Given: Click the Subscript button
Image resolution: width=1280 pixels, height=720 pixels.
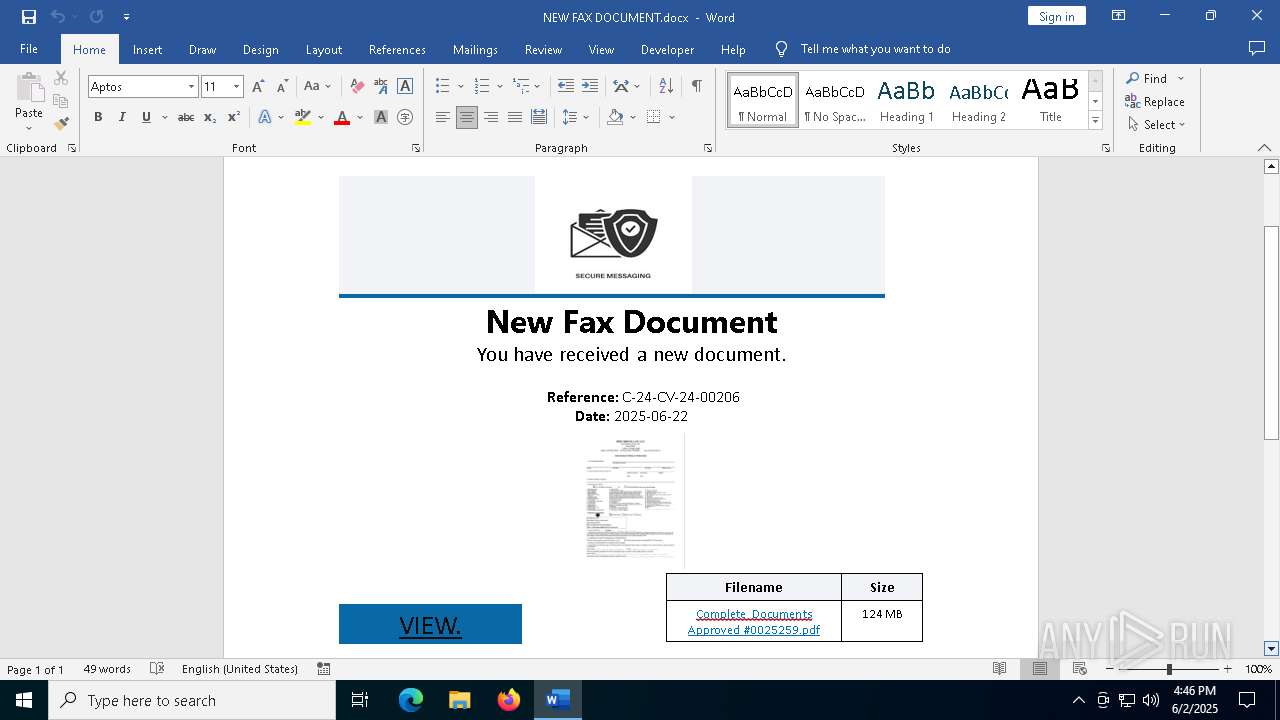Looking at the screenshot, I should [210, 117].
